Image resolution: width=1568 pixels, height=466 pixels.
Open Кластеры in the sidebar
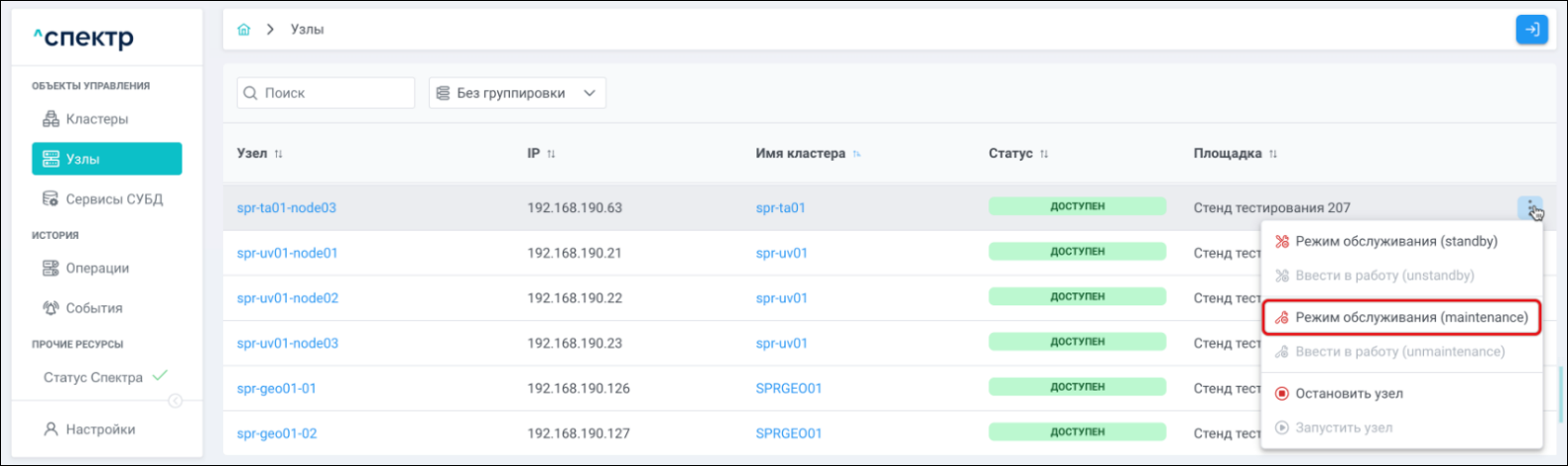click(97, 119)
